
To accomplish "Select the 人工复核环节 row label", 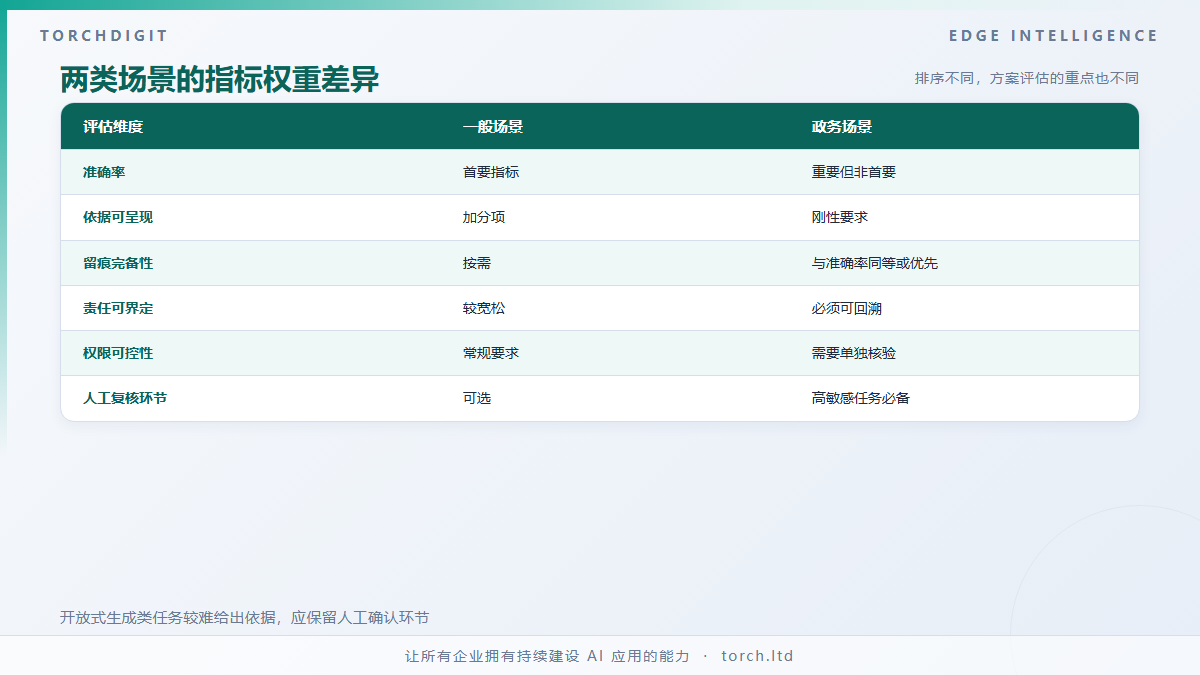I will coord(125,398).
